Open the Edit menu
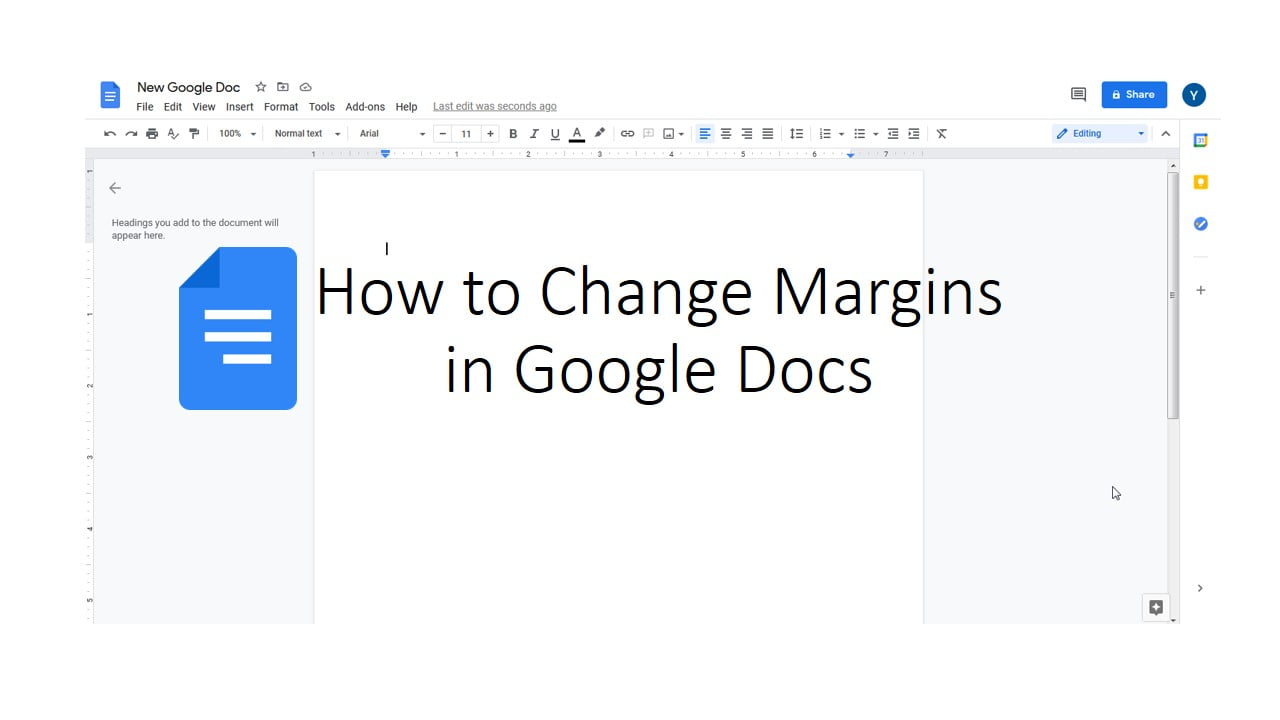Viewport: 1280px width, 720px height. point(173,107)
